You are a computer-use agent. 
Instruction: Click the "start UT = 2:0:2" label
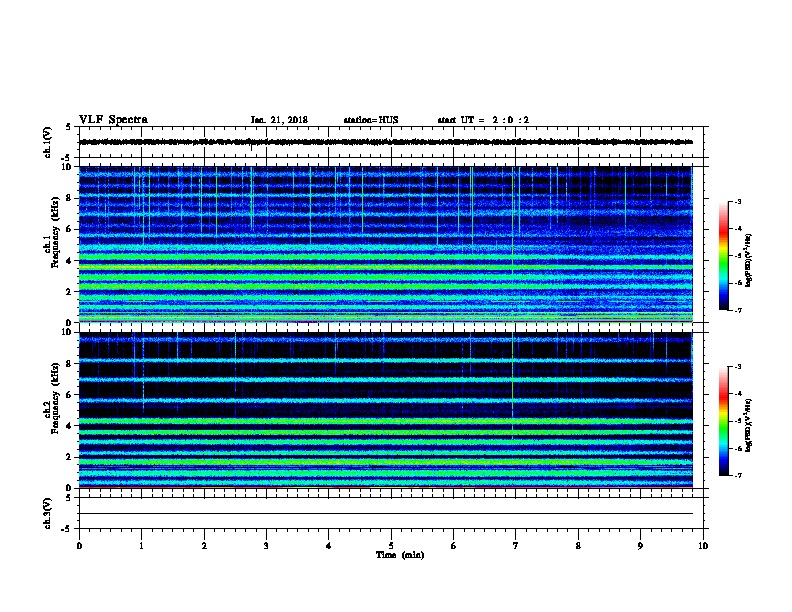(483, 120)
